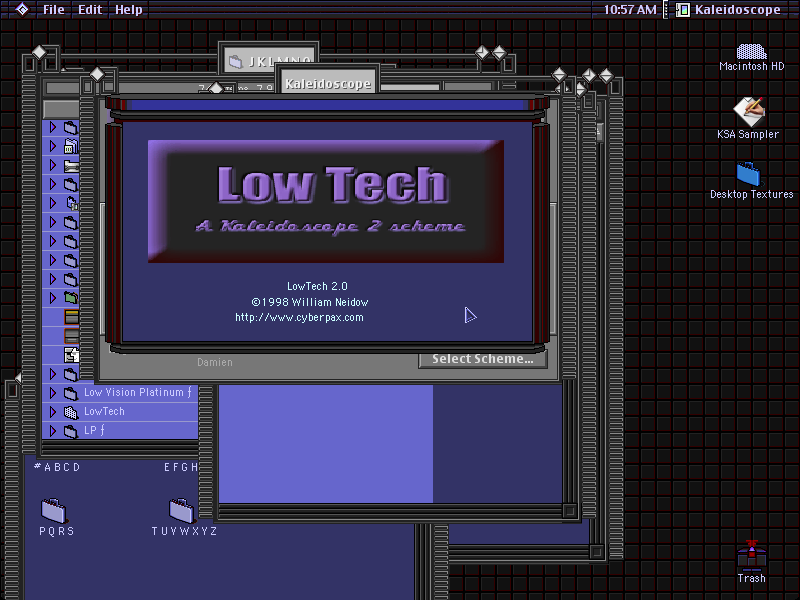Click the dimmed Damien label
This screenshot has width=800, height=600.
pyautogui.click(x=215, y=362)
